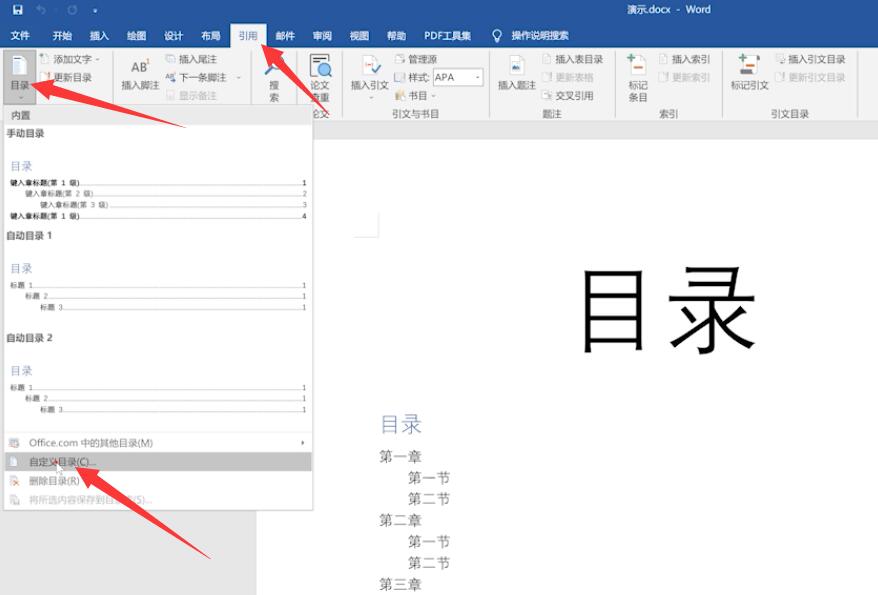878x595 pixels.
Task: Click the 第一章 entry in the document
Action: [x=400, y=457]
